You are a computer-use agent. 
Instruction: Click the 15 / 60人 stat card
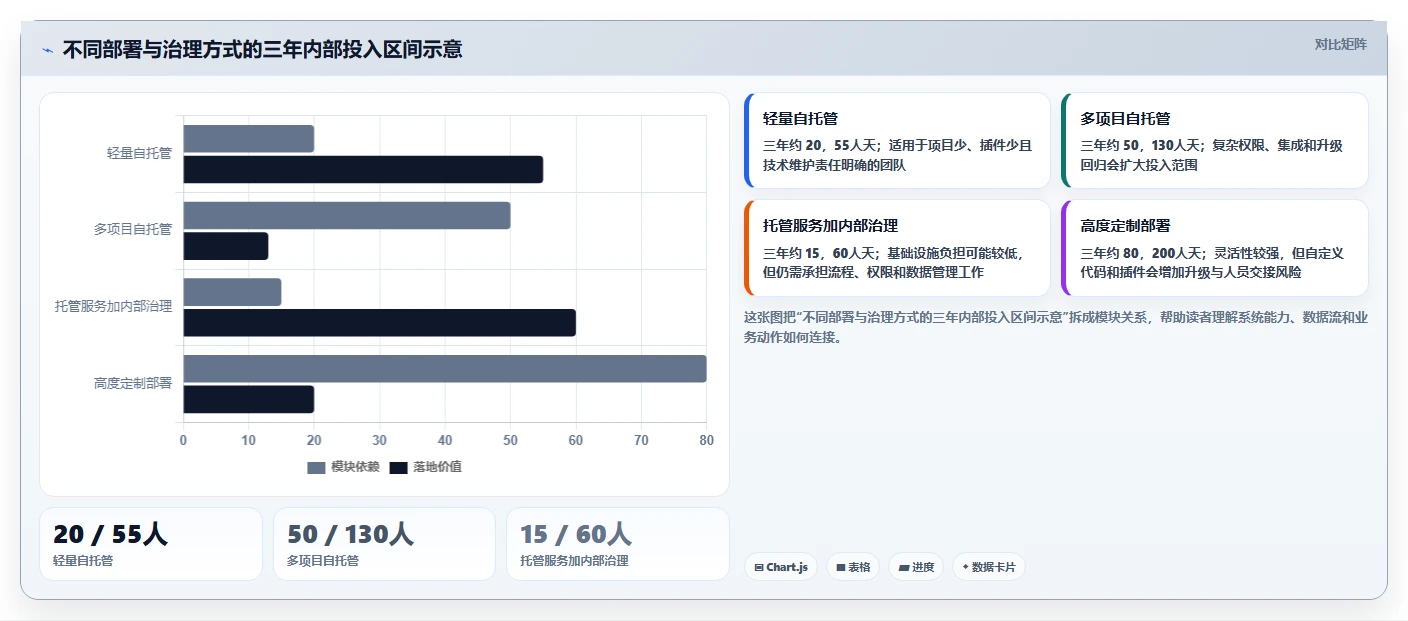click(618, 544)
